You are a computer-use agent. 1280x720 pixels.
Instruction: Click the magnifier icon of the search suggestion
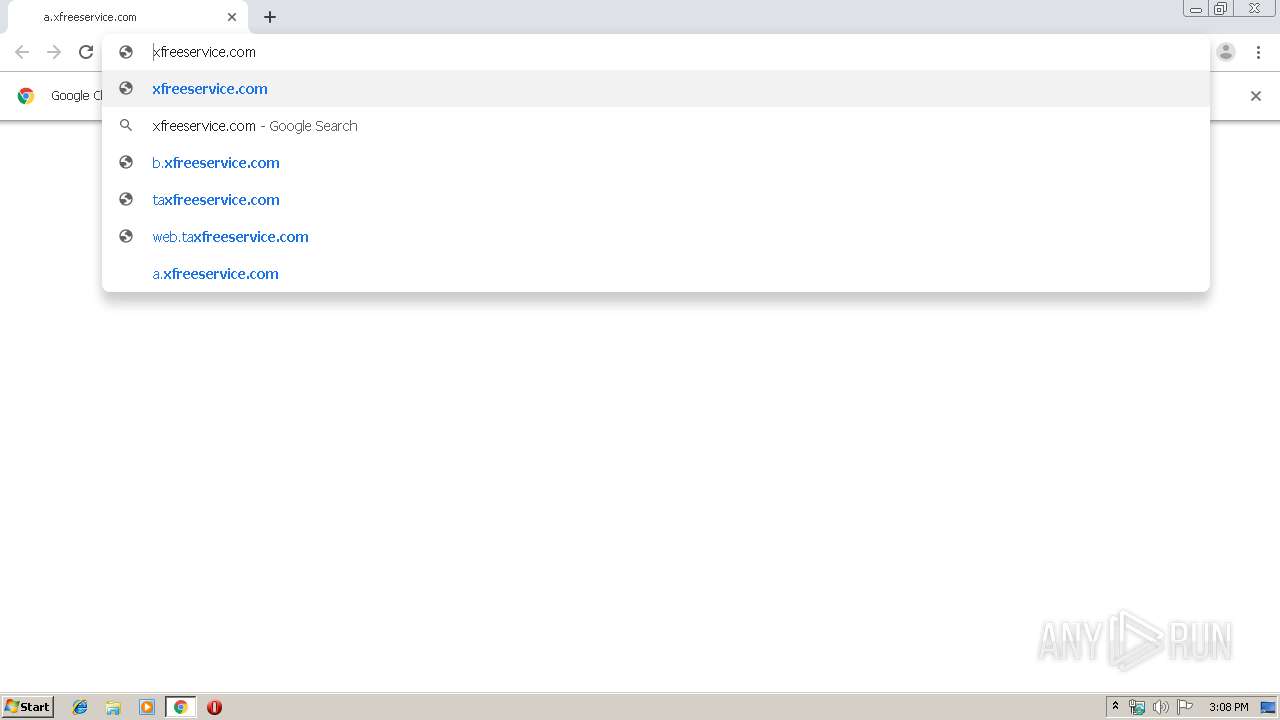pos(126,126)
